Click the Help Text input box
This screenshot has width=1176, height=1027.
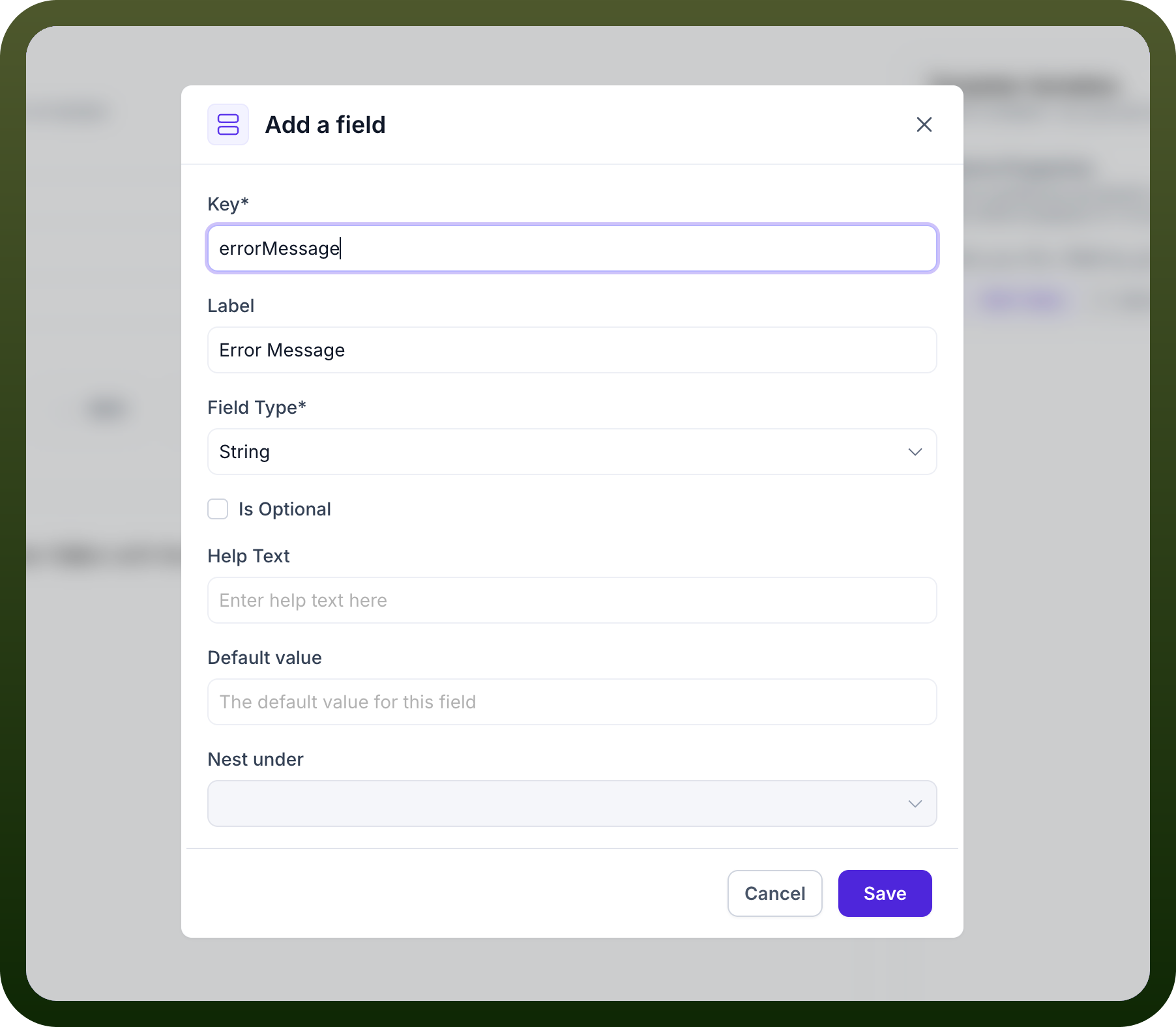click(x=572, y=600)
